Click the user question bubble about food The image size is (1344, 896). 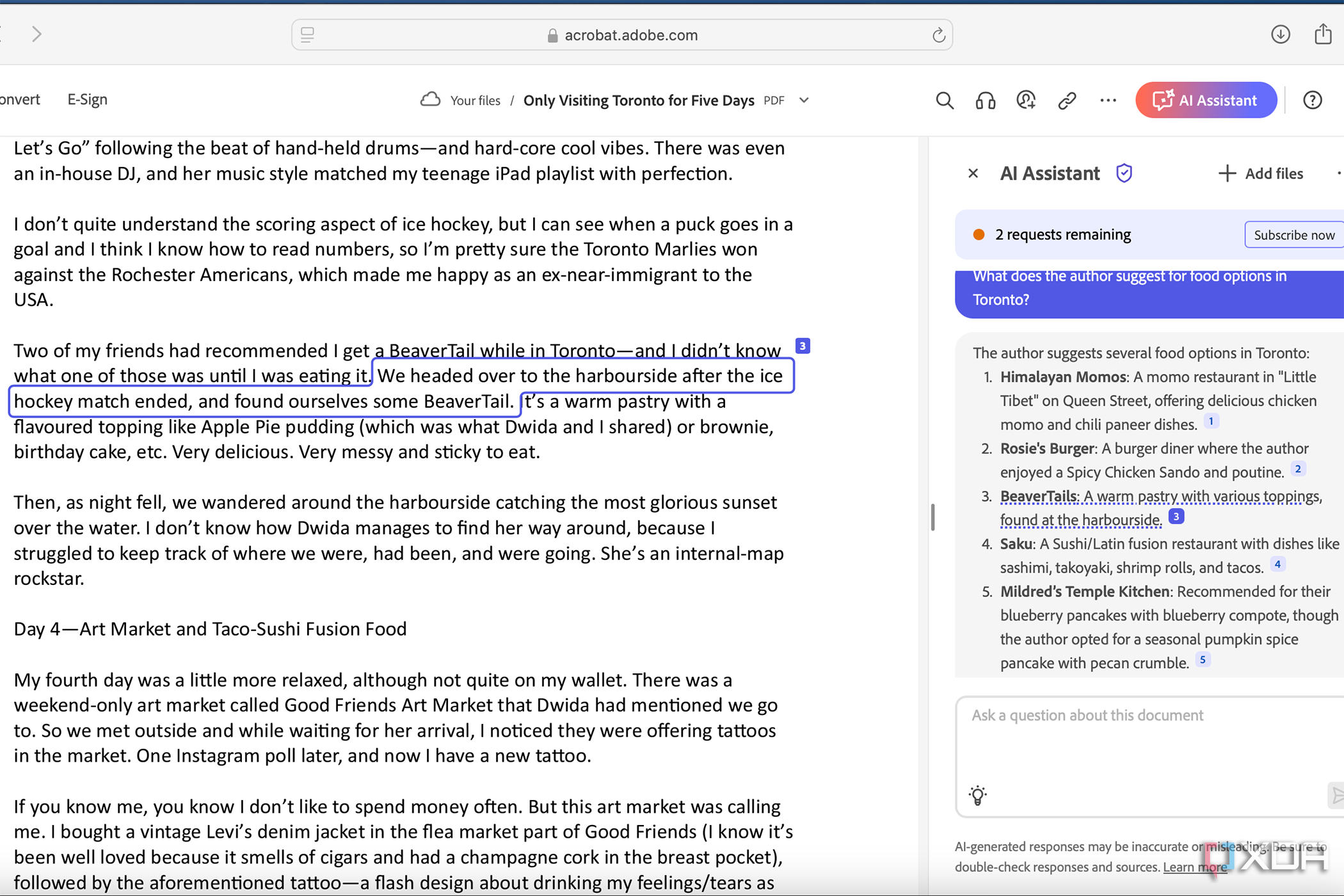click(1149, 294)
